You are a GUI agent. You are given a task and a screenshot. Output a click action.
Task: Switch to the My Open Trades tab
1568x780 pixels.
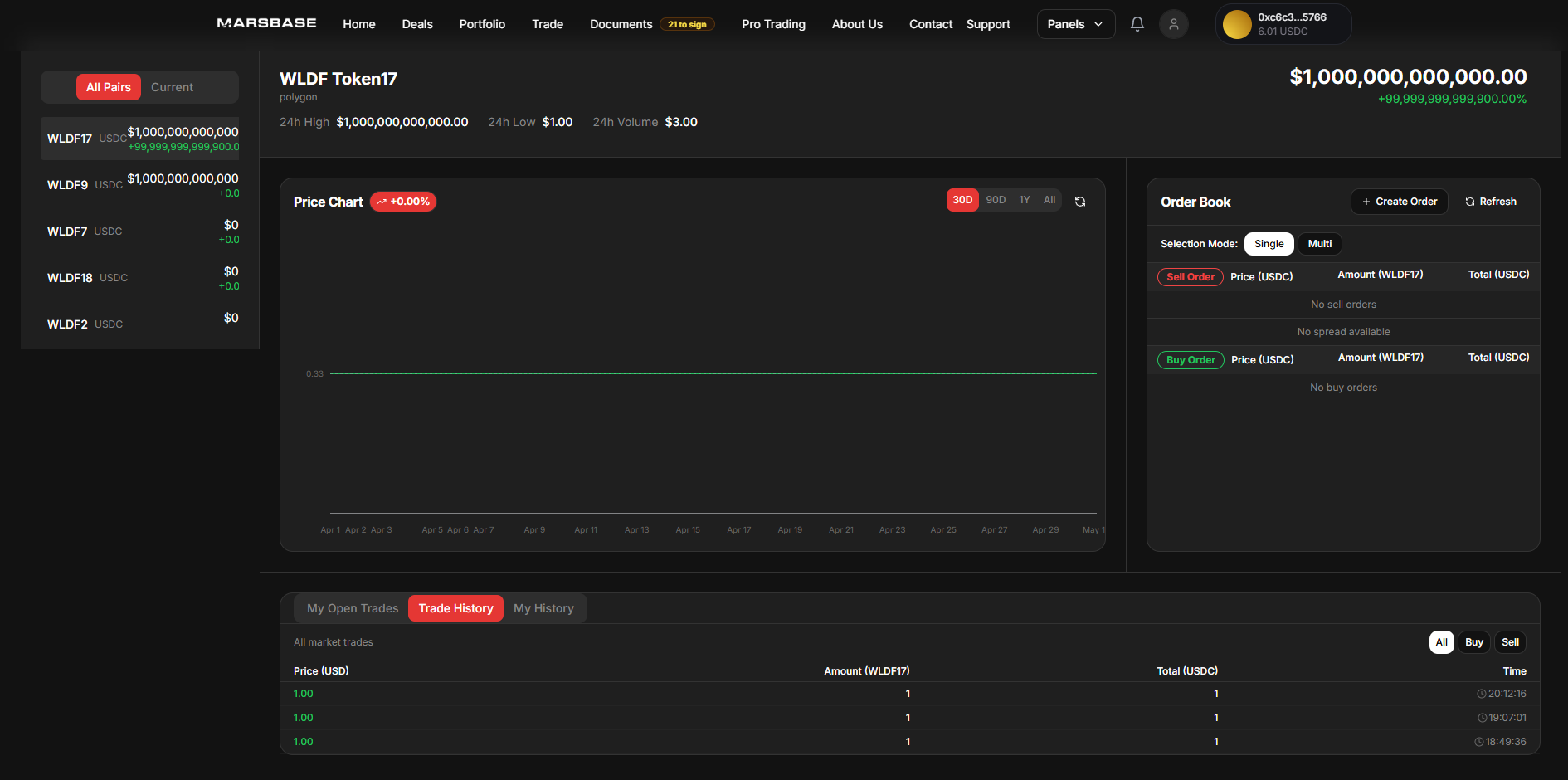point(351,607)
